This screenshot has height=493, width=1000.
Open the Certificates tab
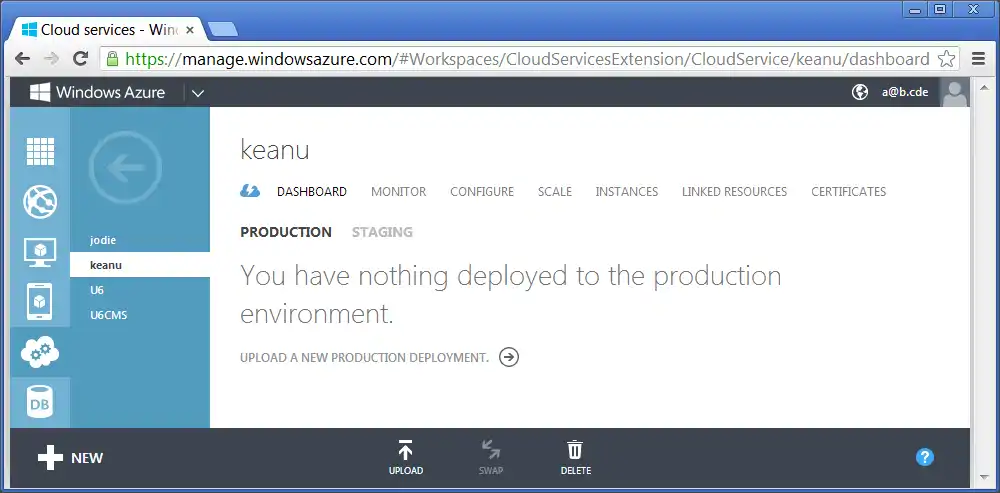tap(849, 191)
